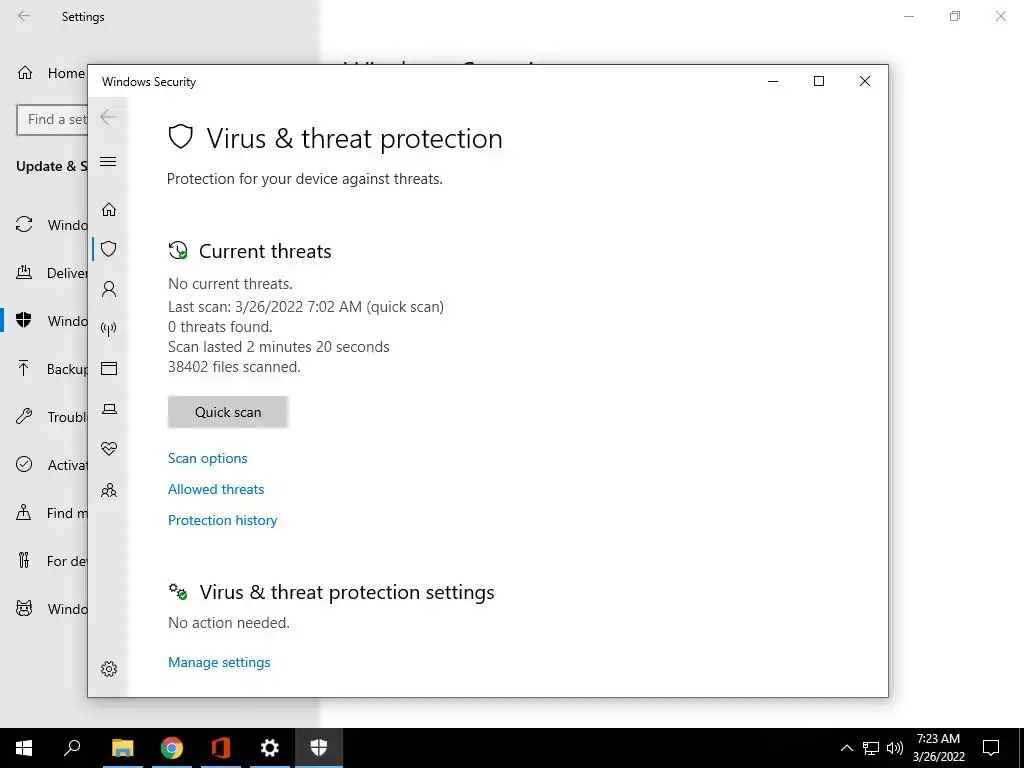Click the shield icon beside page title
1024x768 pixels.
coord(181,137)
